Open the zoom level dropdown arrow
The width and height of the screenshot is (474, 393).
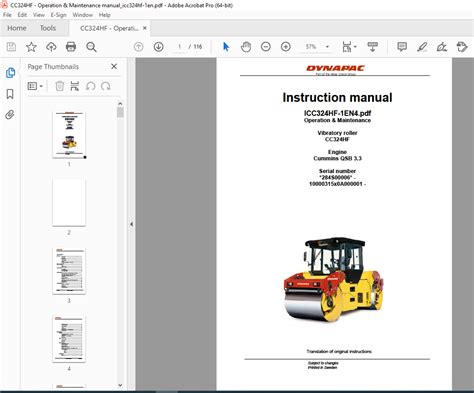click(x=327, y=47)
